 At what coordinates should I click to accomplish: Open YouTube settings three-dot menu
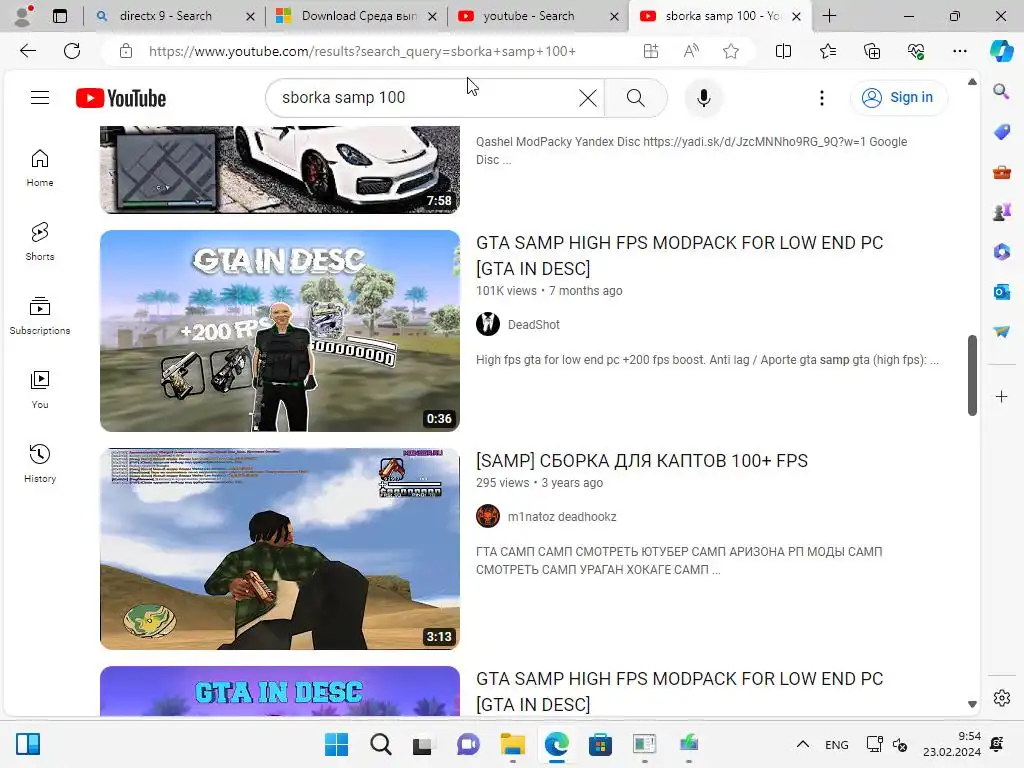click(822, 98)
